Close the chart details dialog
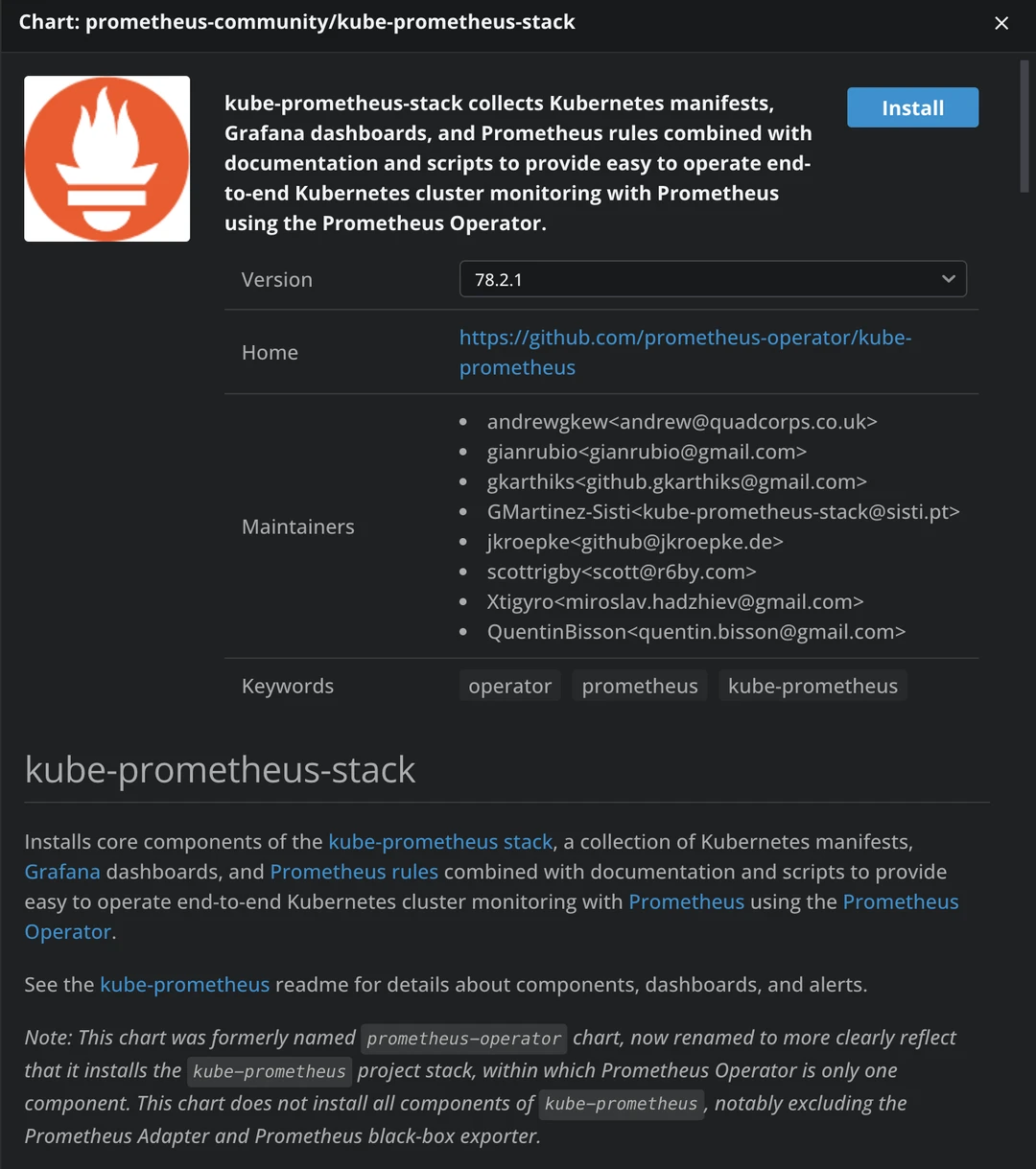This screenshot has width=1036, height=1169. tap(1001, 22)
